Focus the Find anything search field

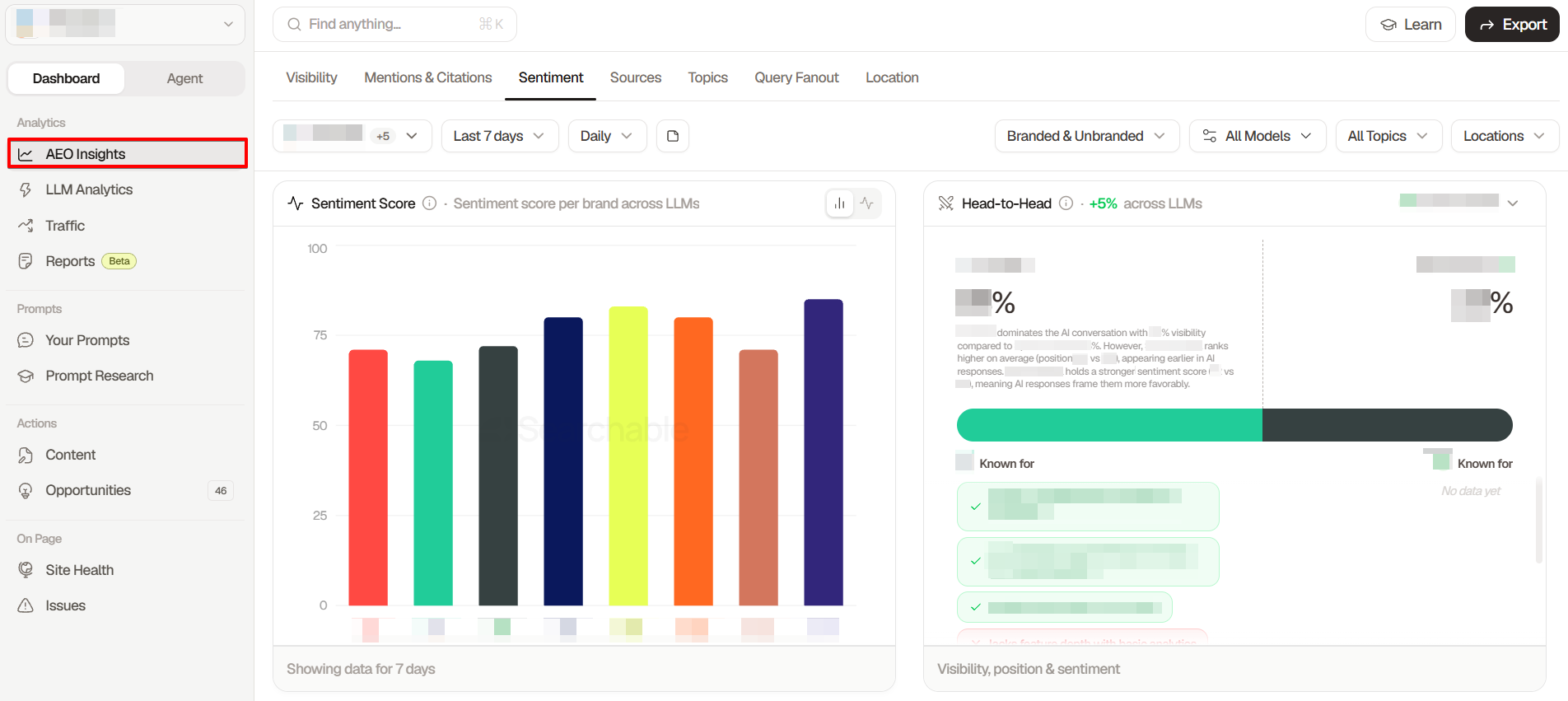394,25
